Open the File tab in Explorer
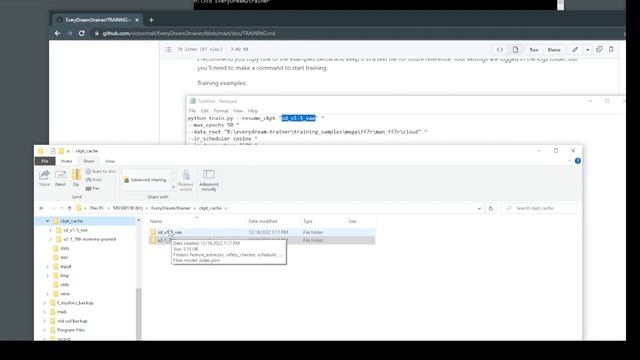The height and width of the screenshot is (360, 640). (45, 161)
